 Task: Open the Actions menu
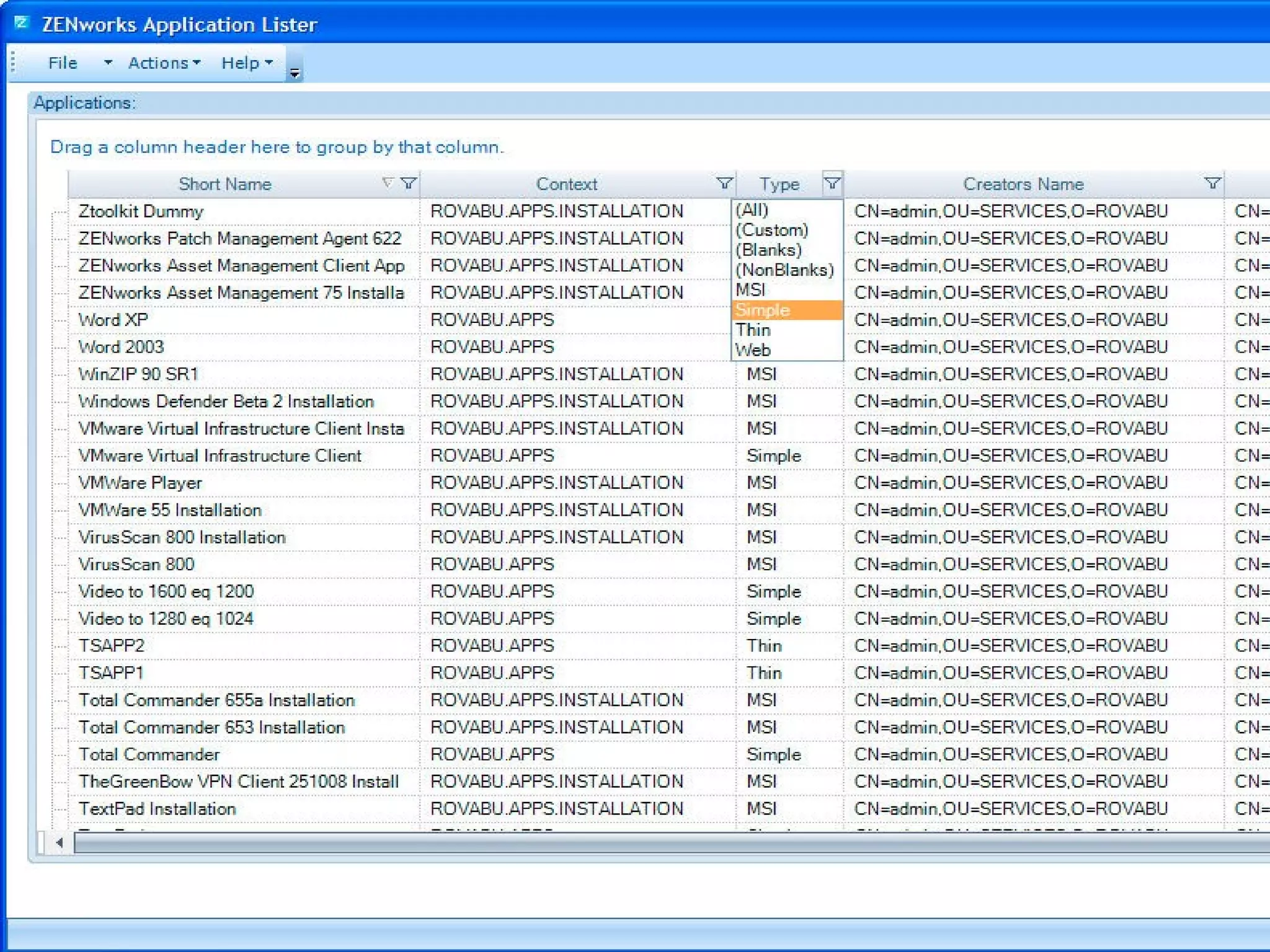164,63
